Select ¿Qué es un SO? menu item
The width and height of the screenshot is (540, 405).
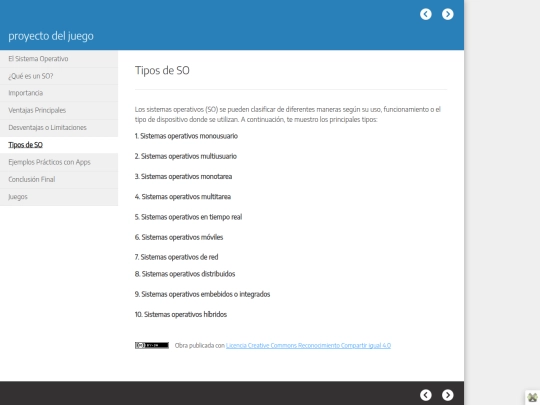point(59,76)
